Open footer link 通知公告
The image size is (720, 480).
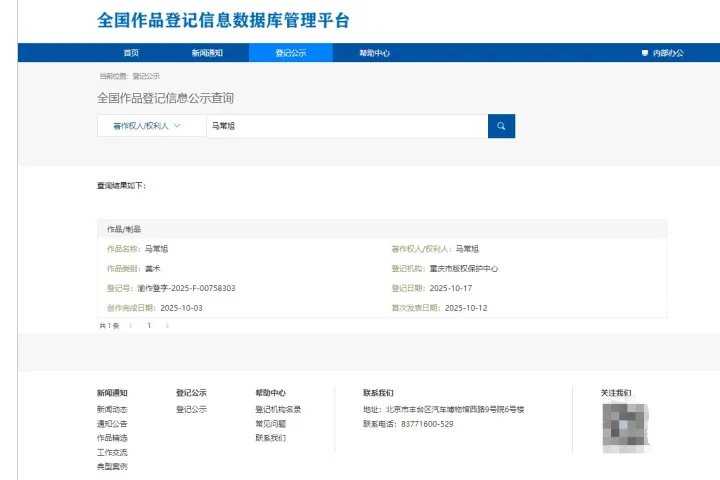(x=112, y=424)
